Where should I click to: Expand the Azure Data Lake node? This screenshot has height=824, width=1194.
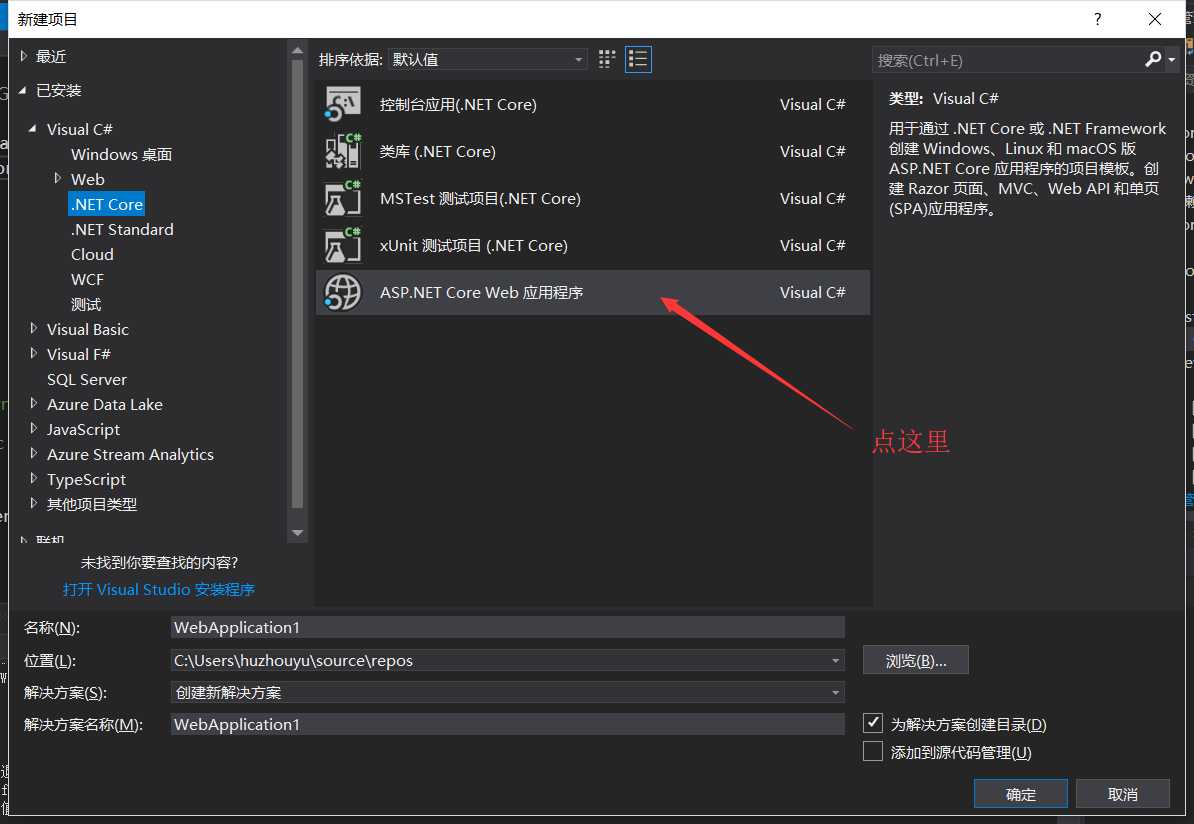click(33, 404)
